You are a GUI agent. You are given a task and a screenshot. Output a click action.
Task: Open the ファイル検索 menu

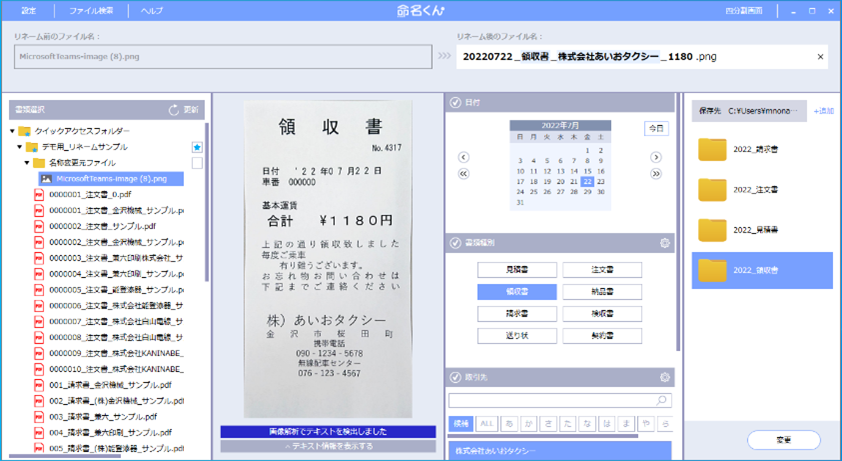90,10
